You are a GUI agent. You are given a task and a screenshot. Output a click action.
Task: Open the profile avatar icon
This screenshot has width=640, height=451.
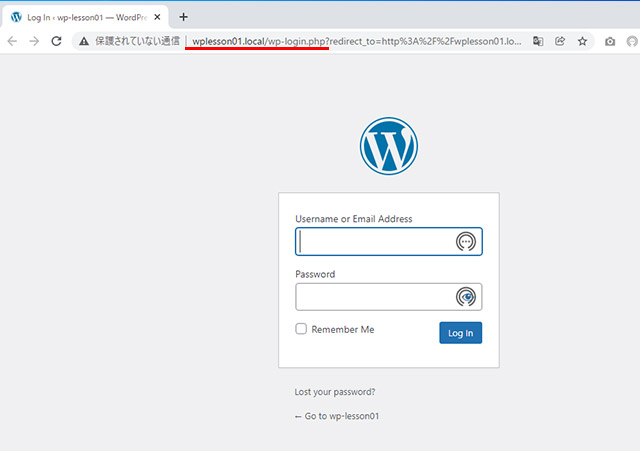[x=632, y=41]
